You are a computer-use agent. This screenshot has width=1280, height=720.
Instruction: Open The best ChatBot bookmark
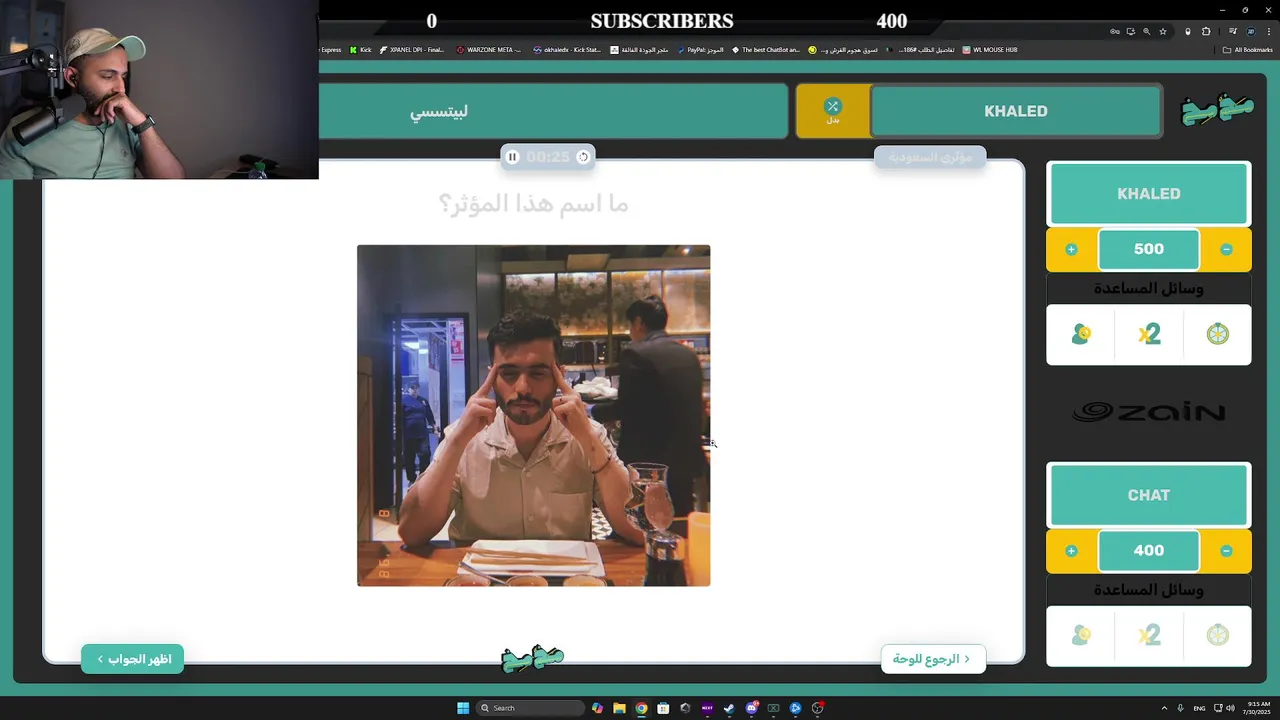(x=766, y=50)
